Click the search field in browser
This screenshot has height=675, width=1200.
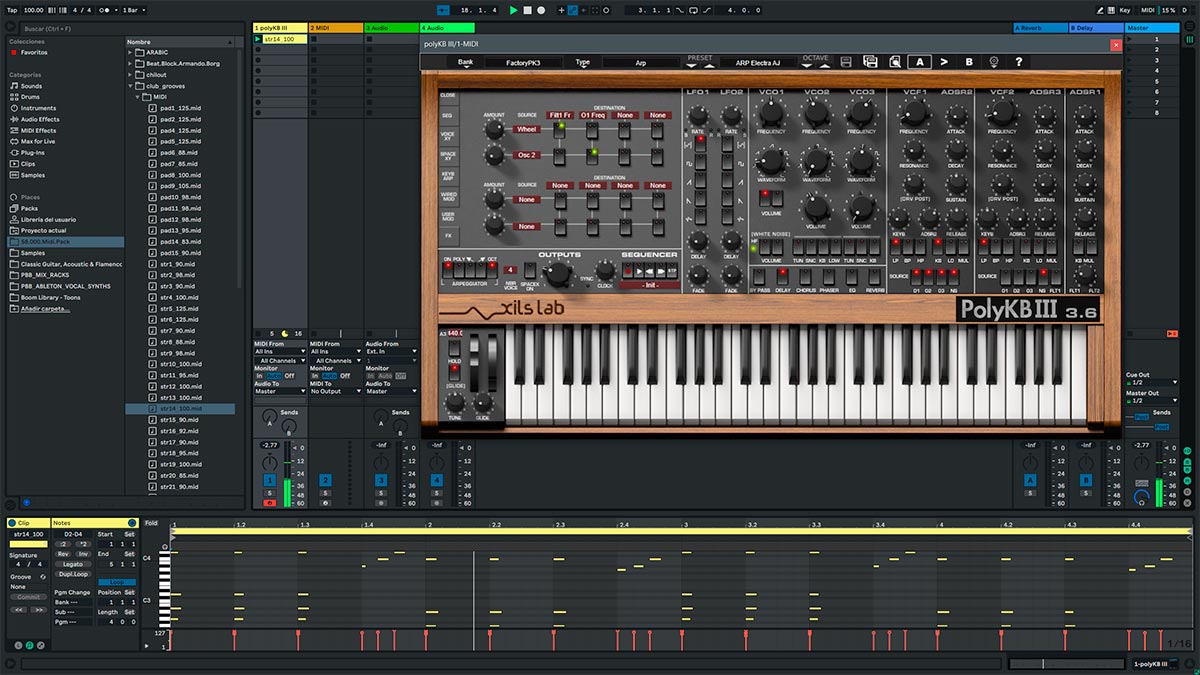130,29
